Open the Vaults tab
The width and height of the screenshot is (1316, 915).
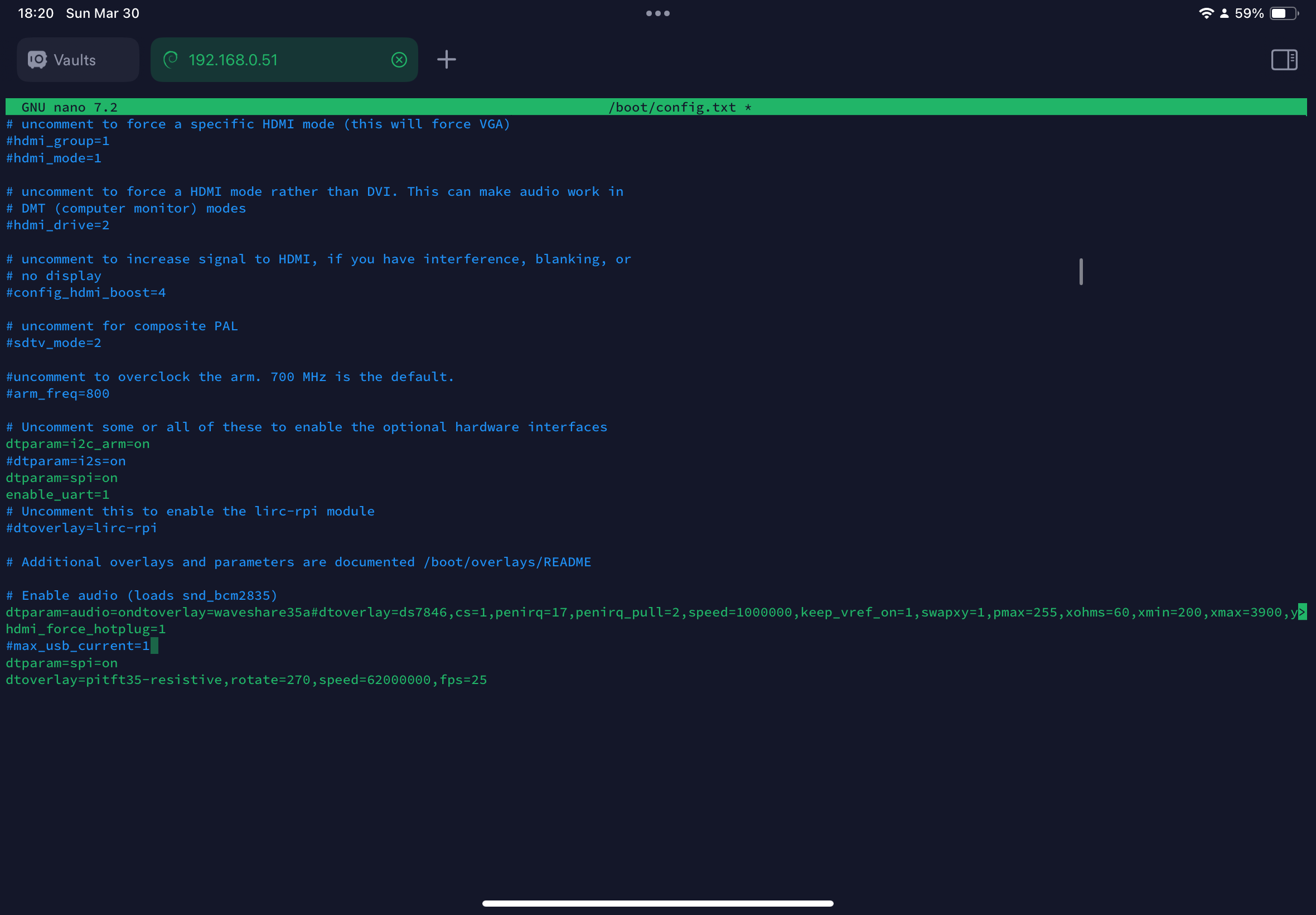coord(78,60)
